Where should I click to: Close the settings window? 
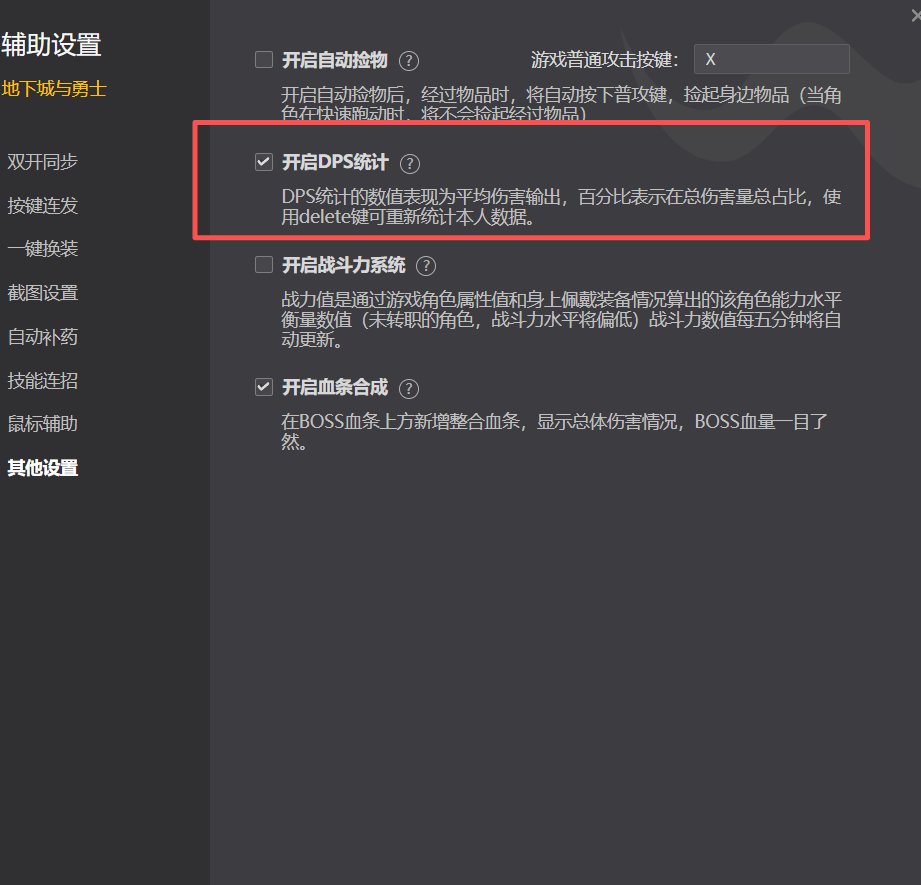[x=912, y=13]
